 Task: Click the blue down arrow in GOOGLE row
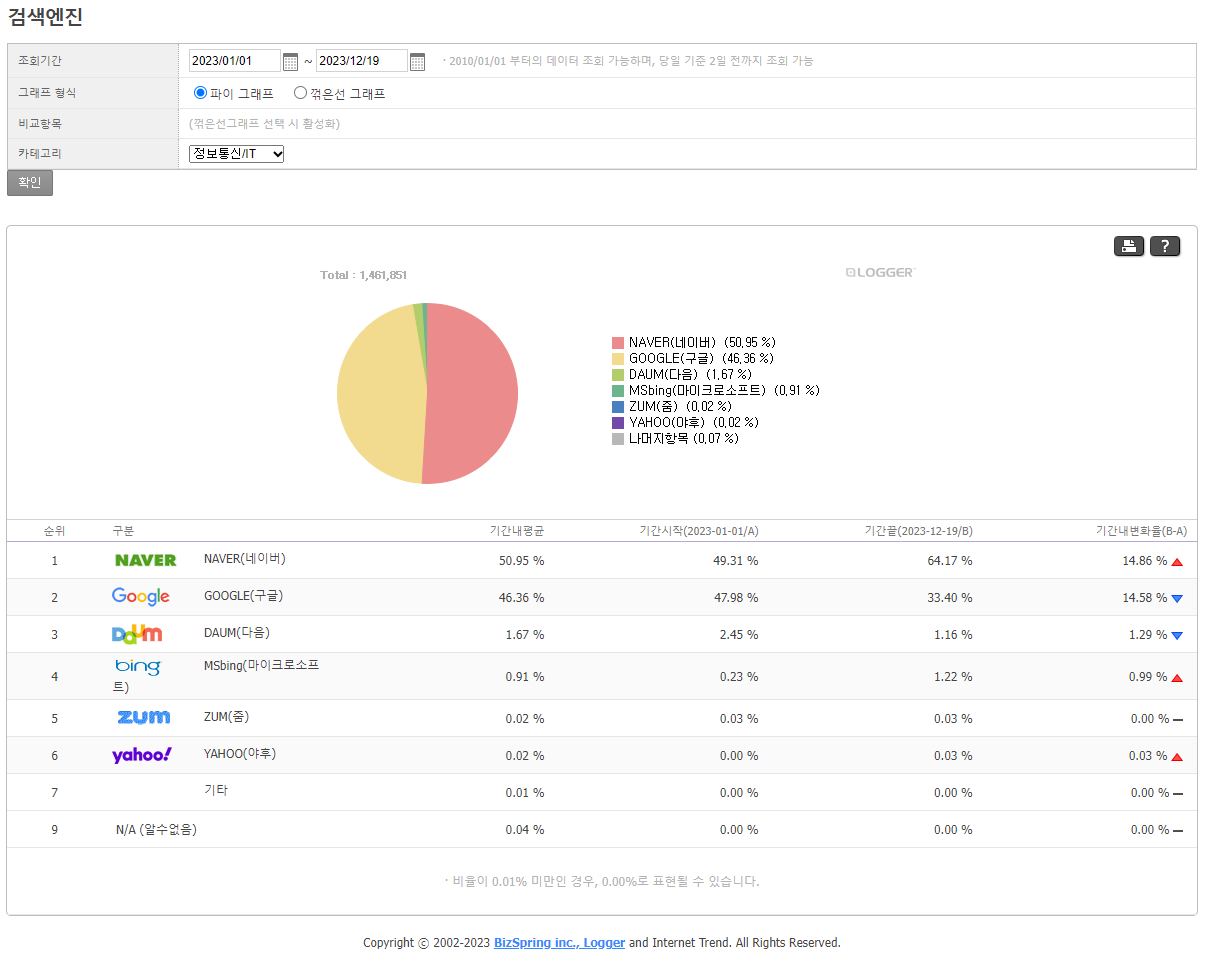coord(1177,599)
